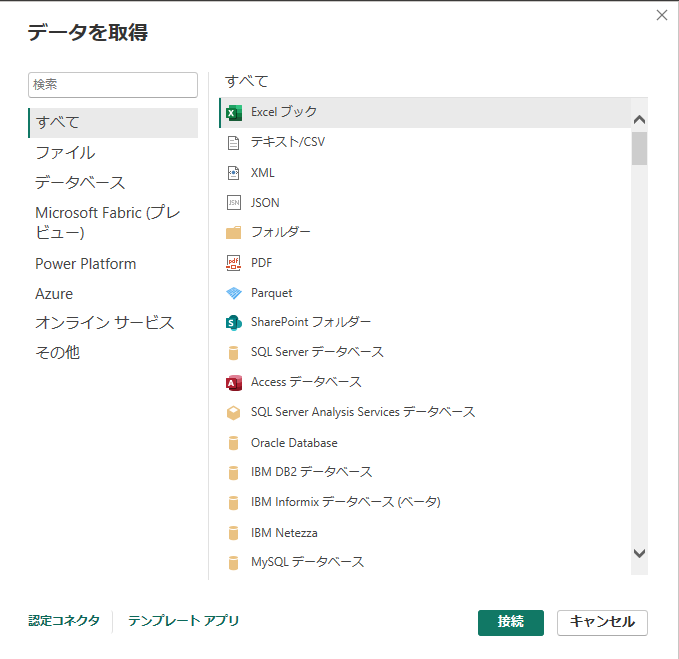The height and width of the screenshot is (659, 679).
Task: Open the 認定コネクタ link
Action: 64,621
